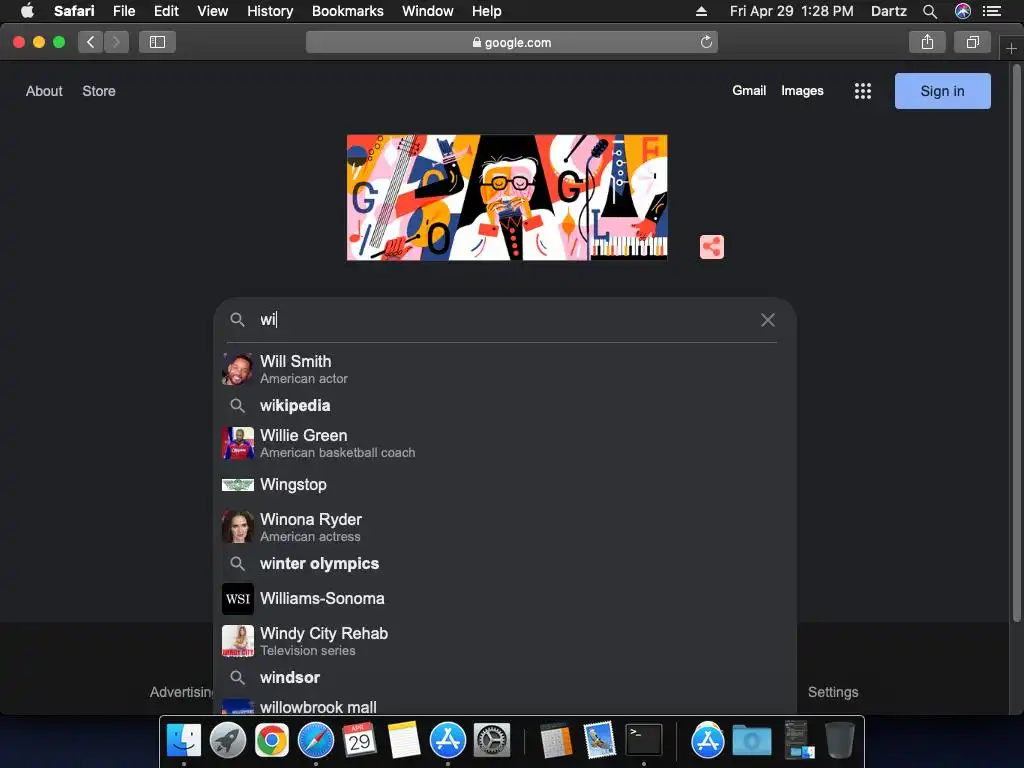Screen dimensions: 1024x768
Task: Open the Settings footer link
Action: coord(833,692)
